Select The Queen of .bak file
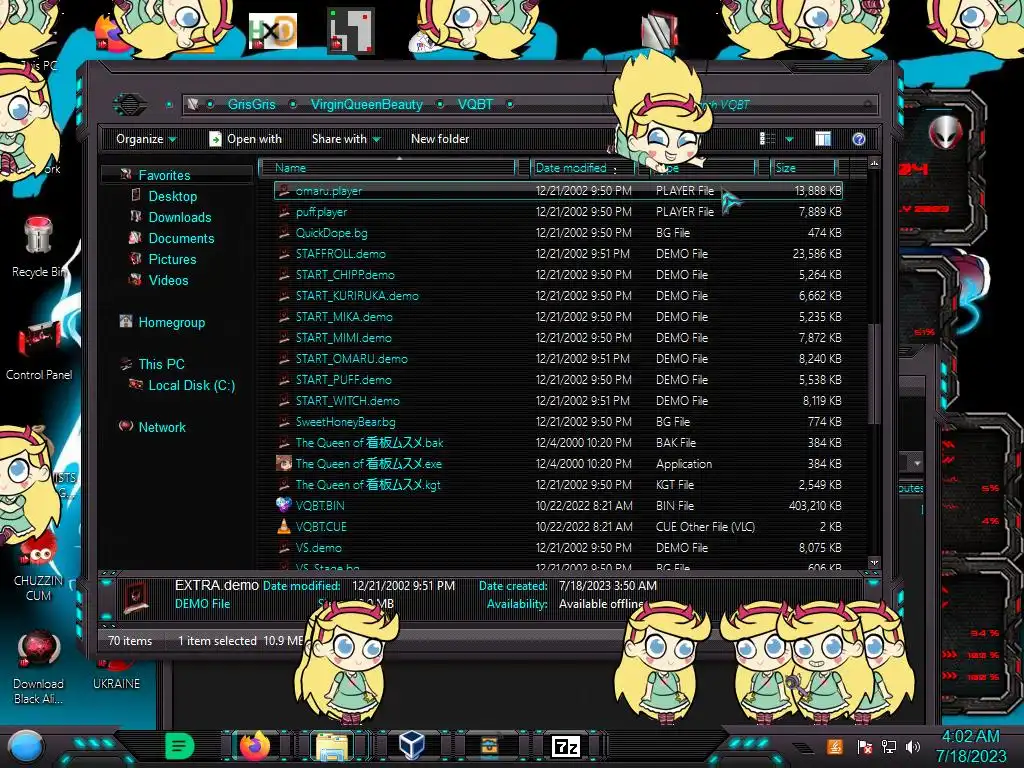The height and width of the screenshot is (768, 1024). click(x=558, y=443)
